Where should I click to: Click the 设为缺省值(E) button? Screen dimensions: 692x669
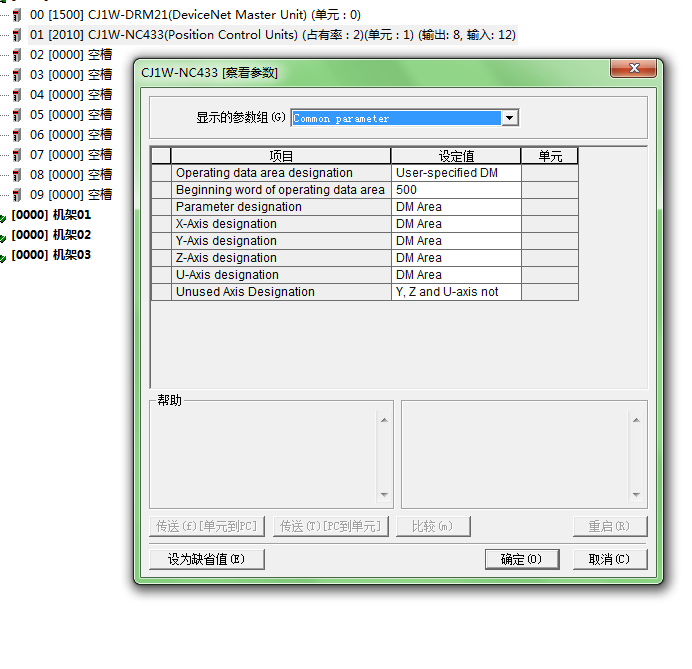(207, 559)
